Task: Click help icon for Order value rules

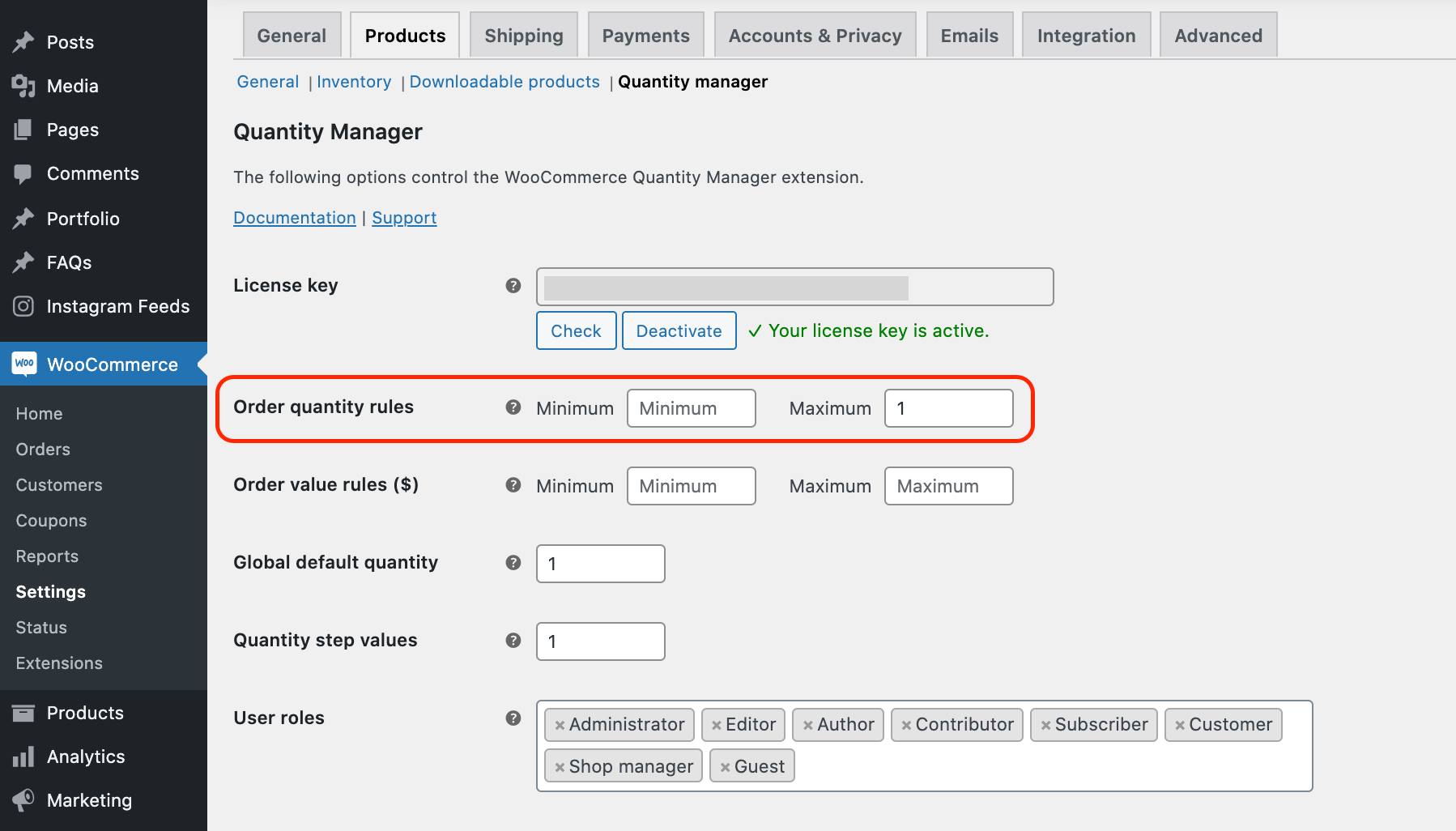Action: [513, 484]
